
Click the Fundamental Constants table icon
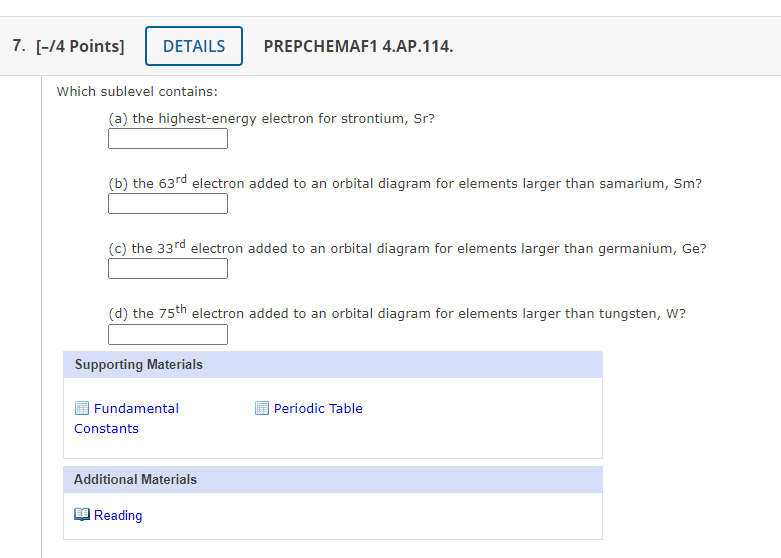click(x=82, y=408)
